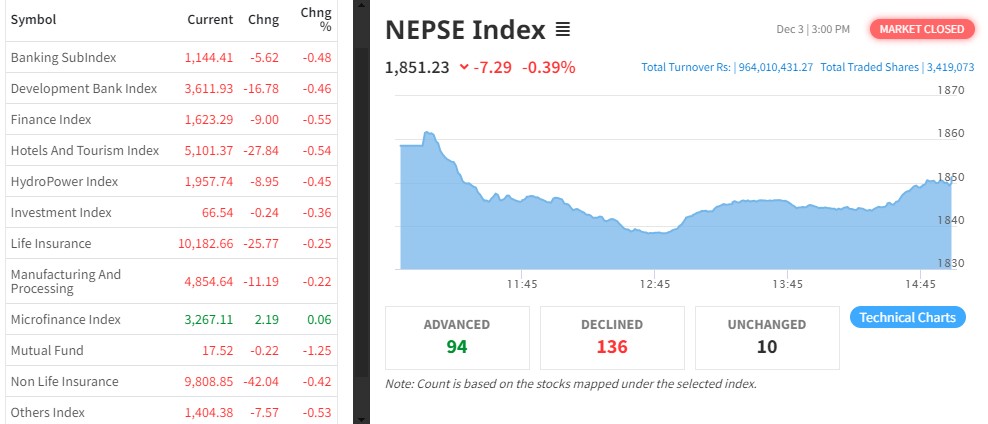The width and height of the screenshot is (988, 424).
Task: Sort table by Current column header
Action: [210, 20]
